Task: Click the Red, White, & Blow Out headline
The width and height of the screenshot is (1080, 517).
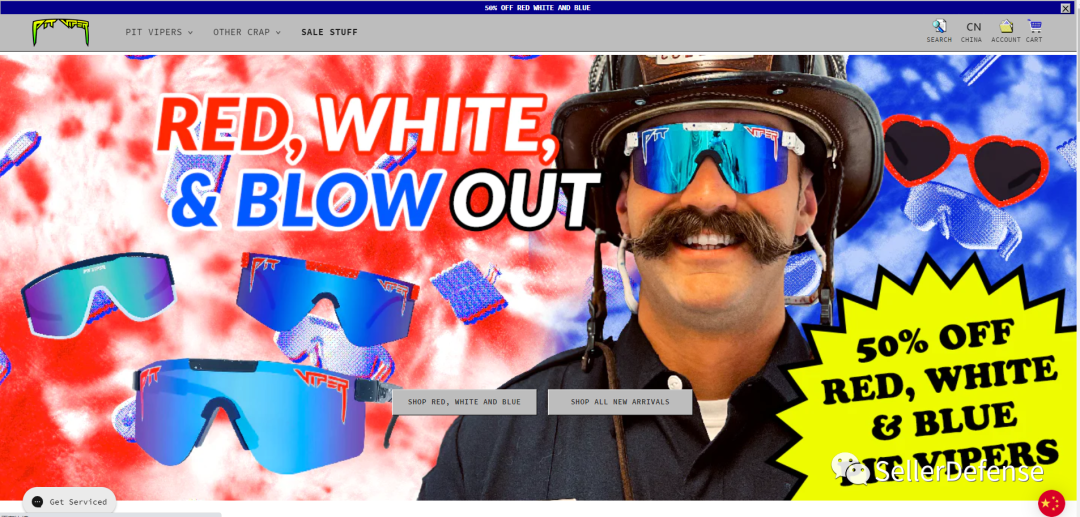Action: [377, 163]
